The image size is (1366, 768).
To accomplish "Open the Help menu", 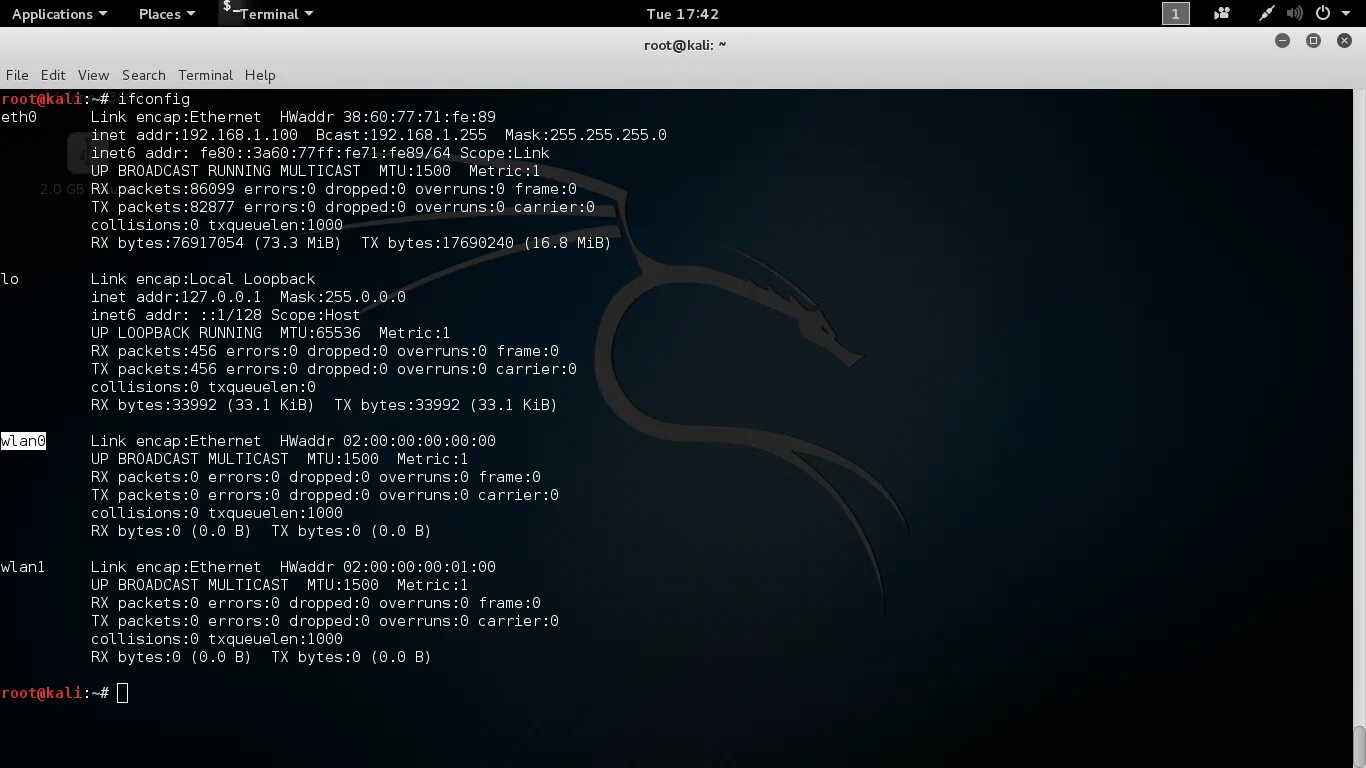I will click(x=260, y=75).
